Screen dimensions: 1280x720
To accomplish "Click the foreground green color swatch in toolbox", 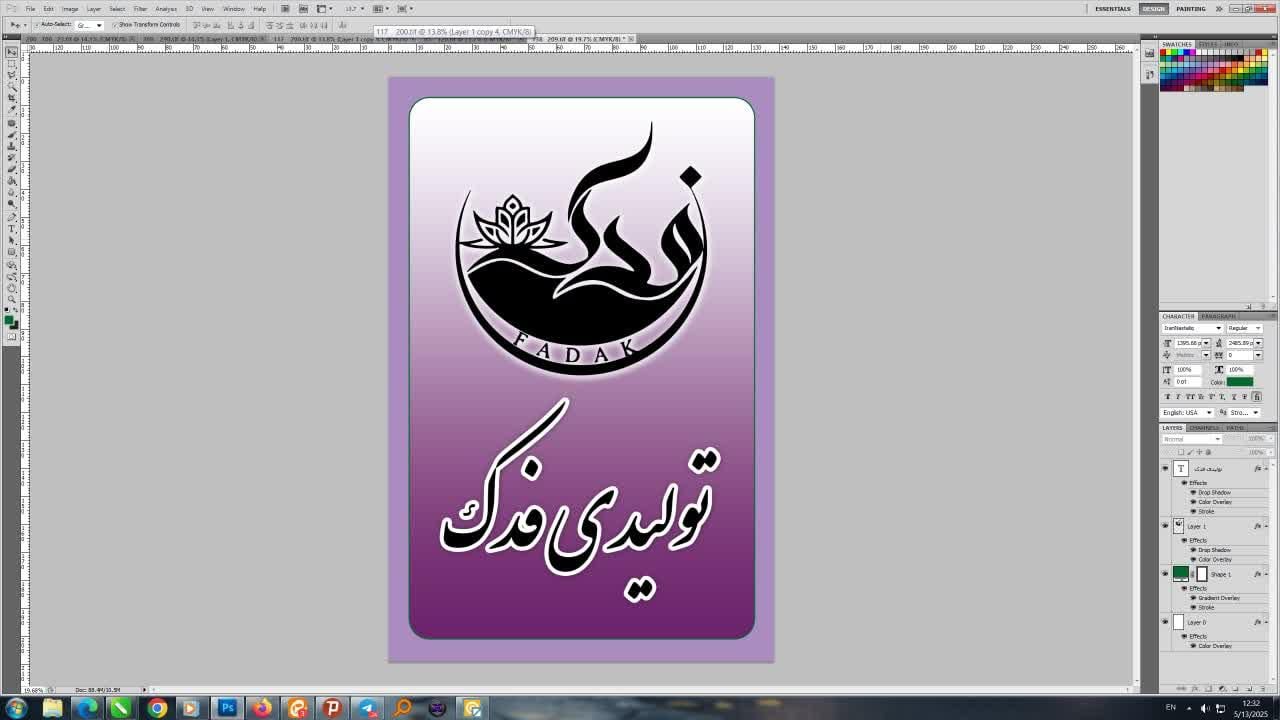I will tap(9, 320).
